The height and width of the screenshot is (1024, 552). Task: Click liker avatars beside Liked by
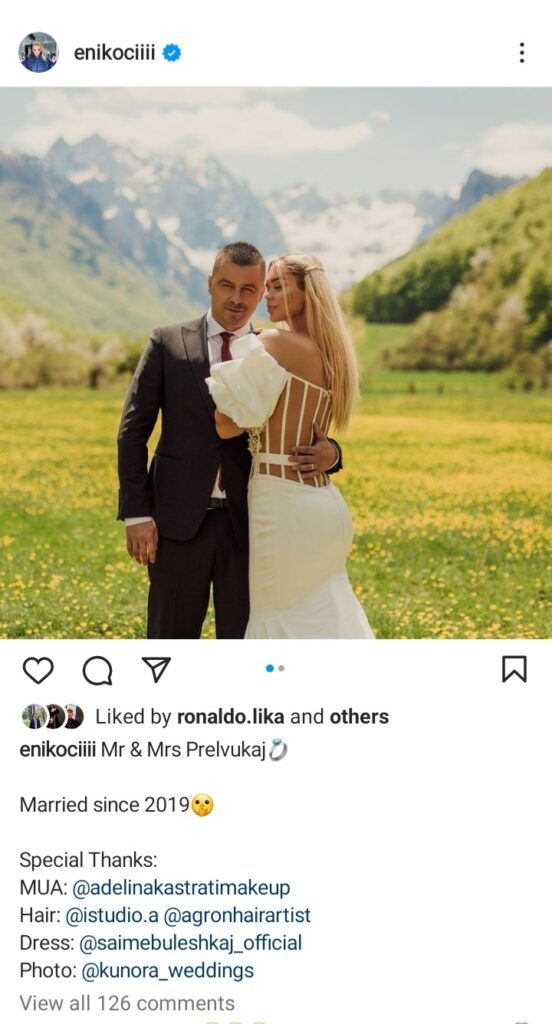(x=52, y=716)
